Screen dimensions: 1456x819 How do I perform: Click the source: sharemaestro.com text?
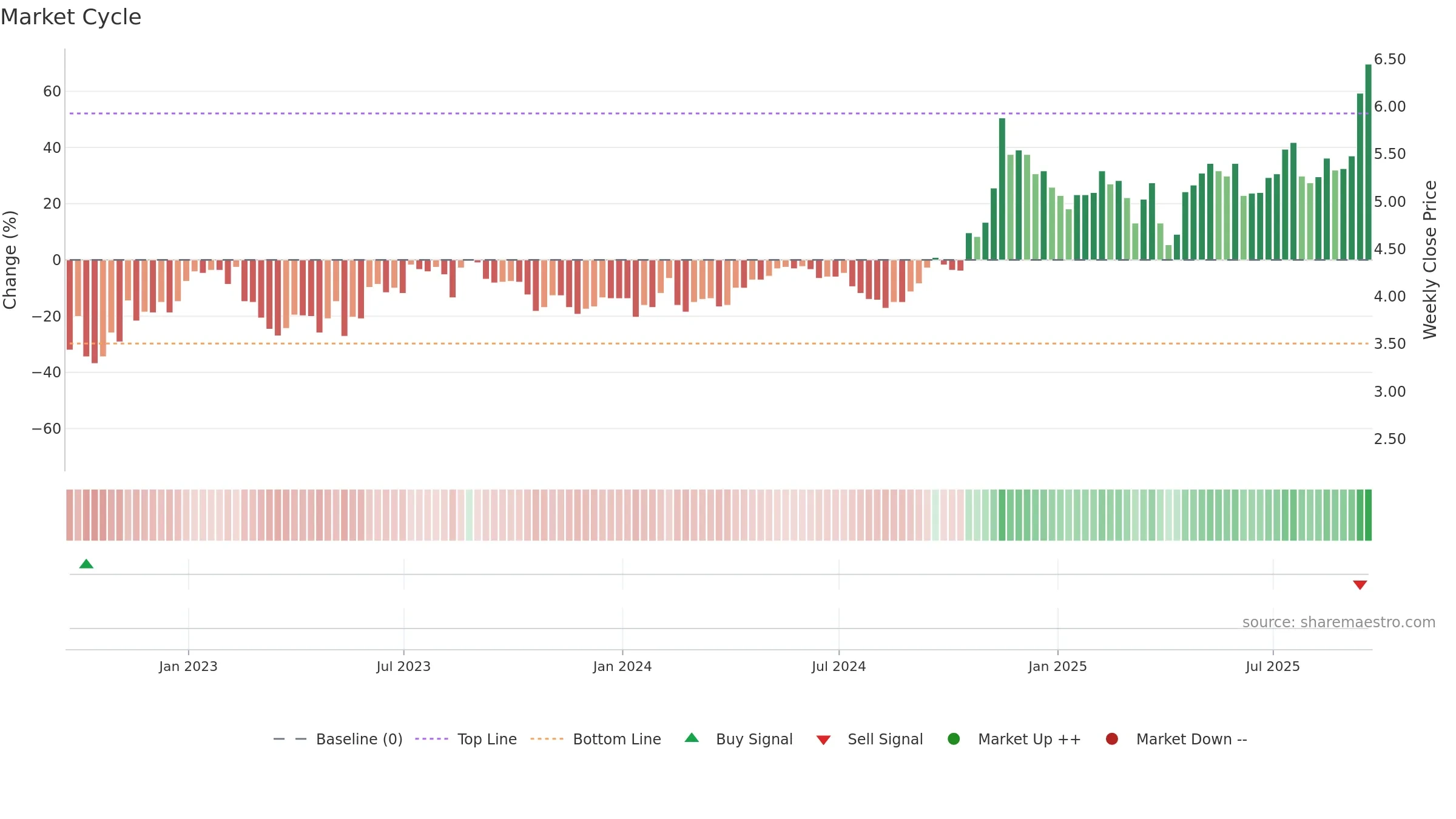(x=1339, y=622)
